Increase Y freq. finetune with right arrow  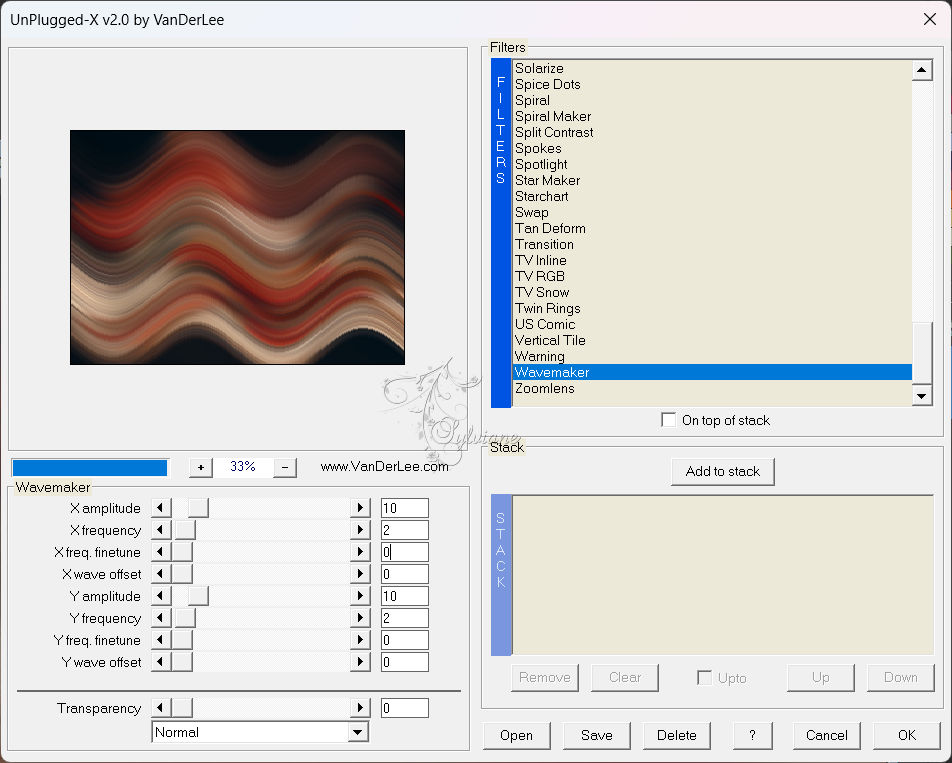[x=360, y=640]
